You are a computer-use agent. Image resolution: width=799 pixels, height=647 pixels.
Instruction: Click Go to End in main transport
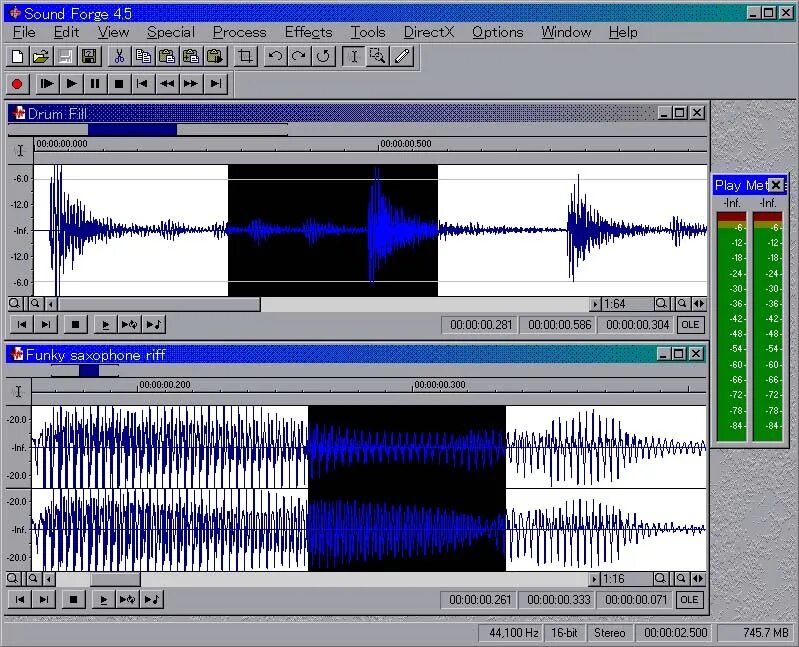tap(216, 84)
